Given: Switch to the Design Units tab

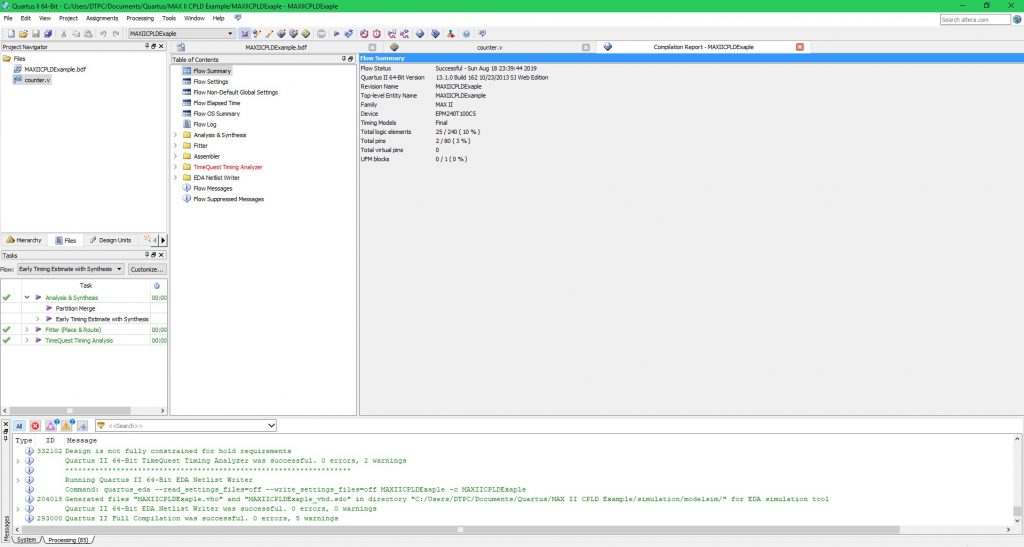Looking at the screenshot, I should (110, 240).
